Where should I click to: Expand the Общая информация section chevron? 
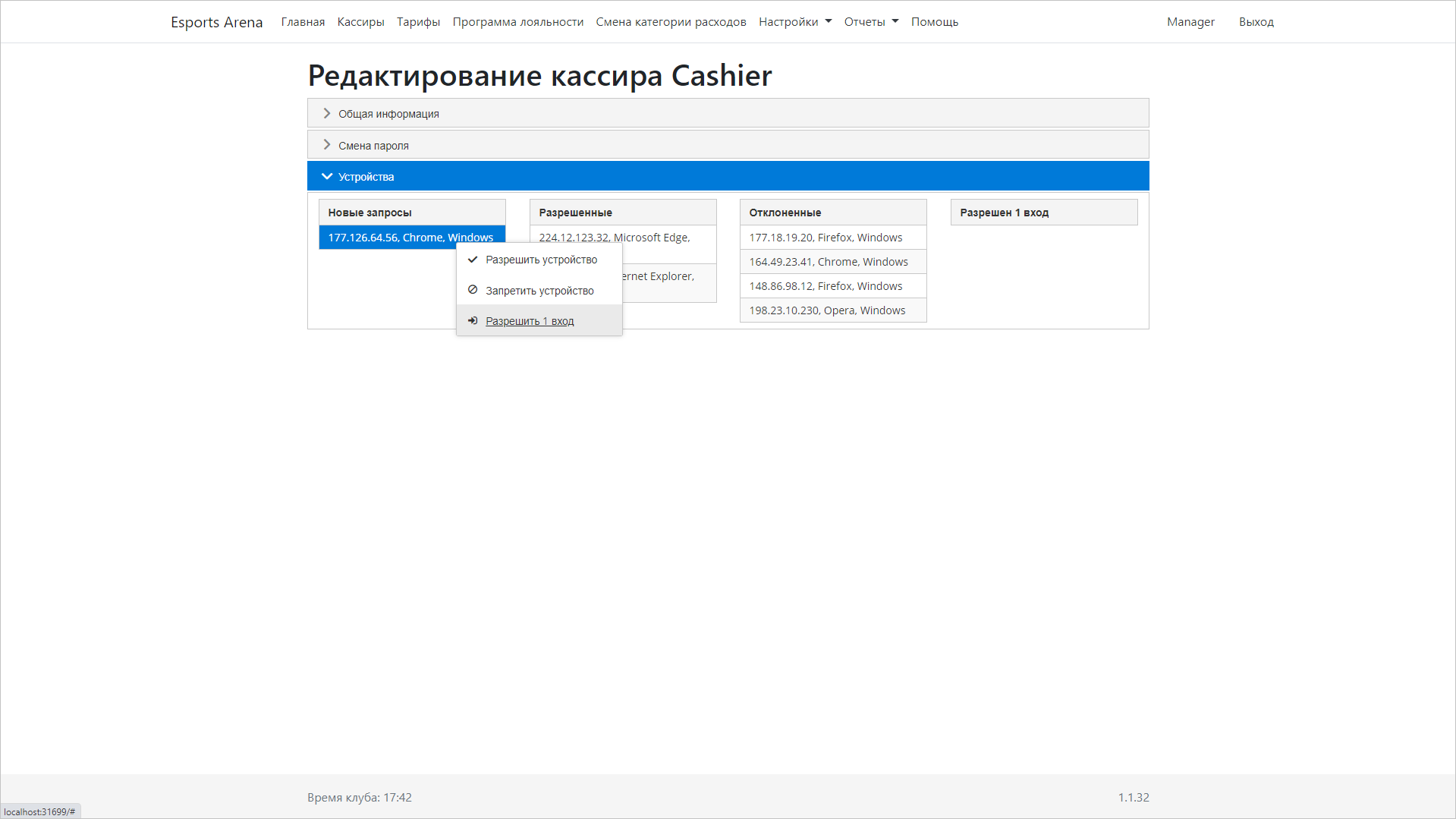327,113
